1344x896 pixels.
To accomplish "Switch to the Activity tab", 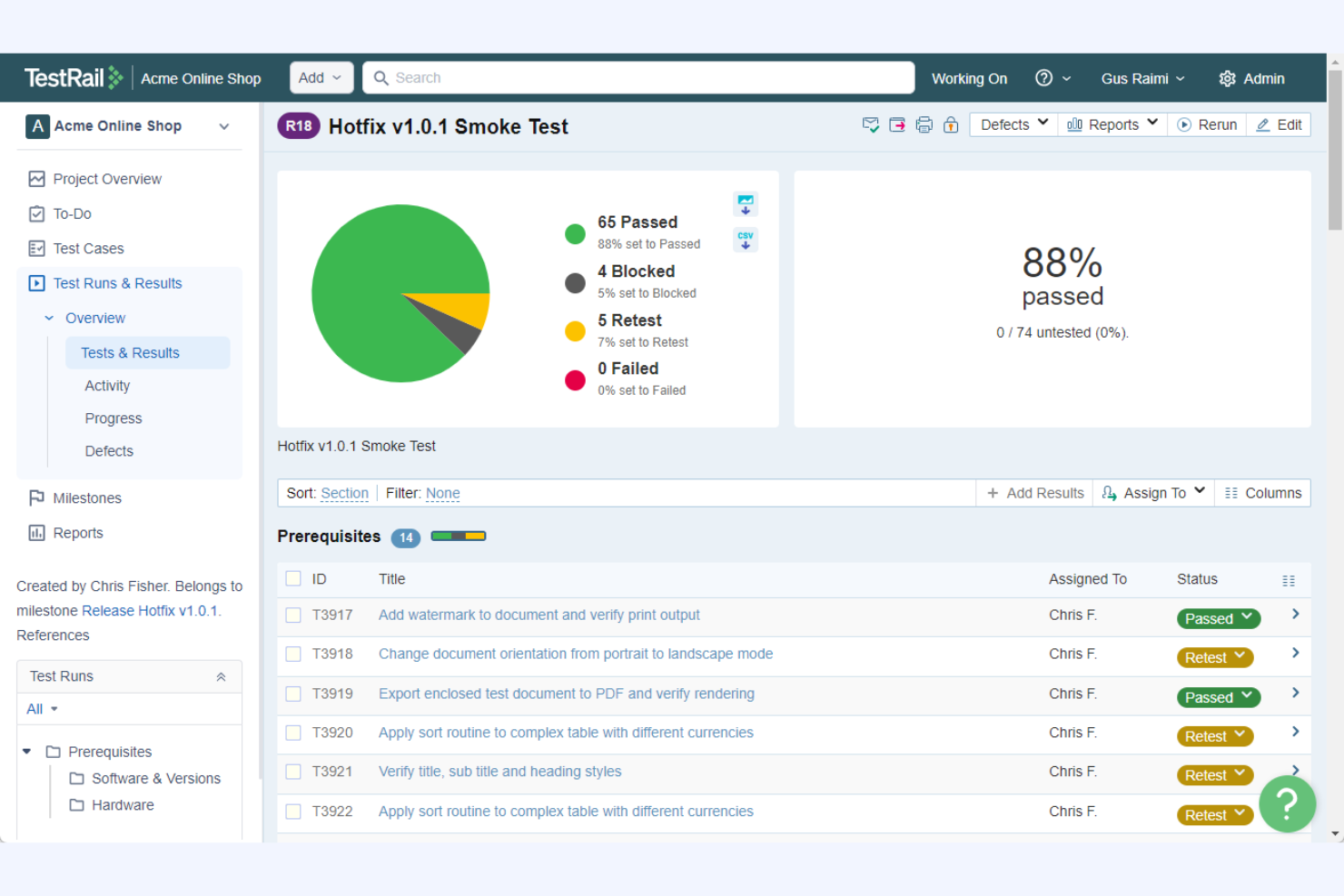I will click(106, 385).
